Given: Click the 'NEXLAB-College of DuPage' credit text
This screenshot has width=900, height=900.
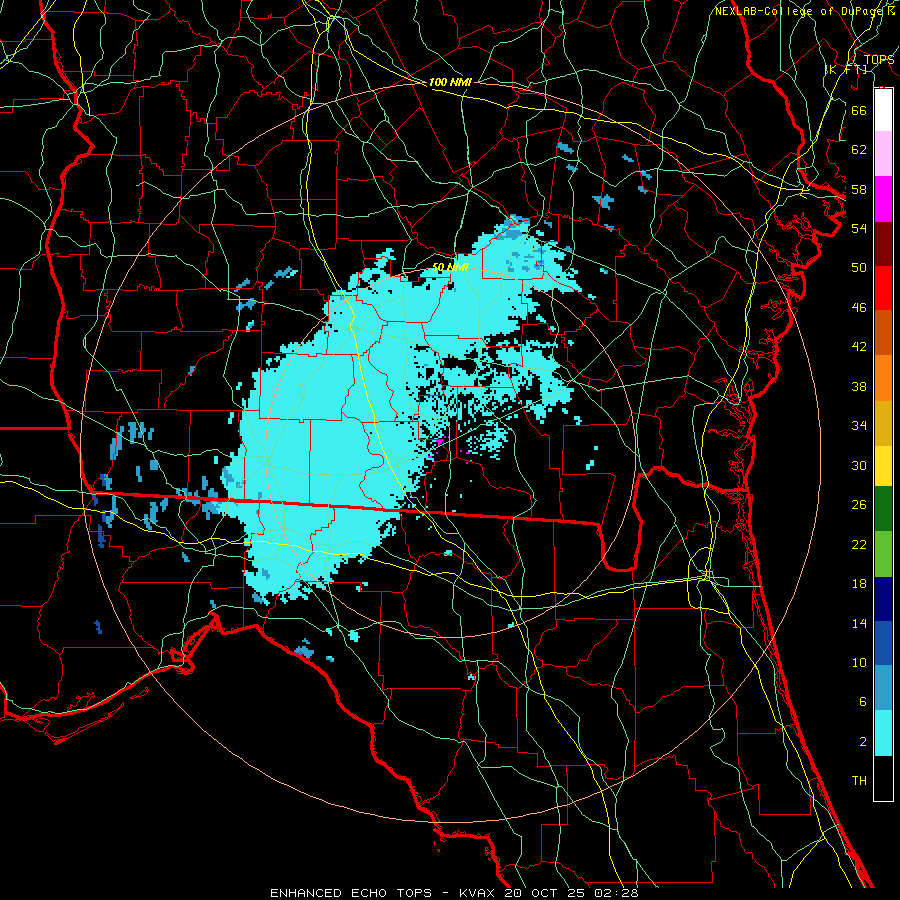Looking at the screenshot, I should click(x=801, y=11).
